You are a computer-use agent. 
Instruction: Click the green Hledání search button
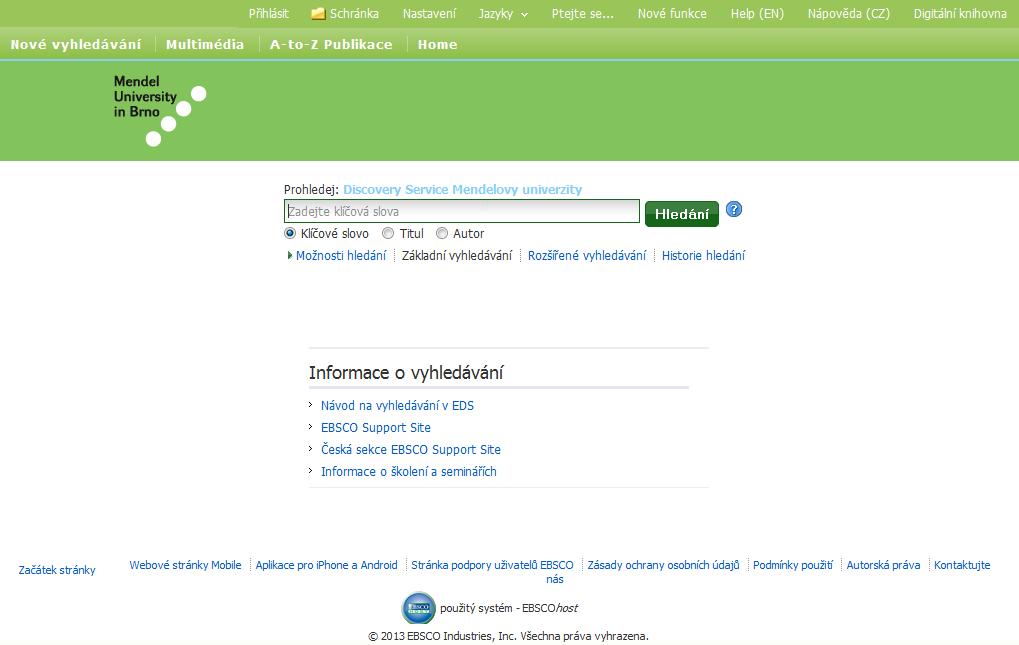coord(682,214)
